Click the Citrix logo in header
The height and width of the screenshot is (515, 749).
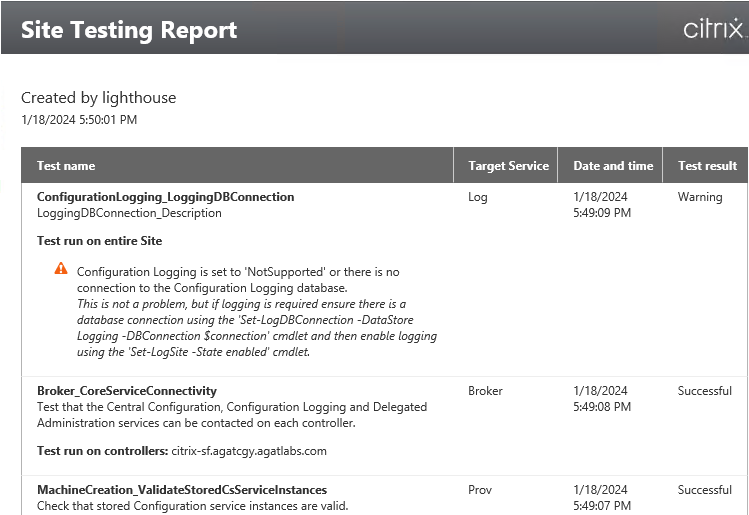[714, 28]
